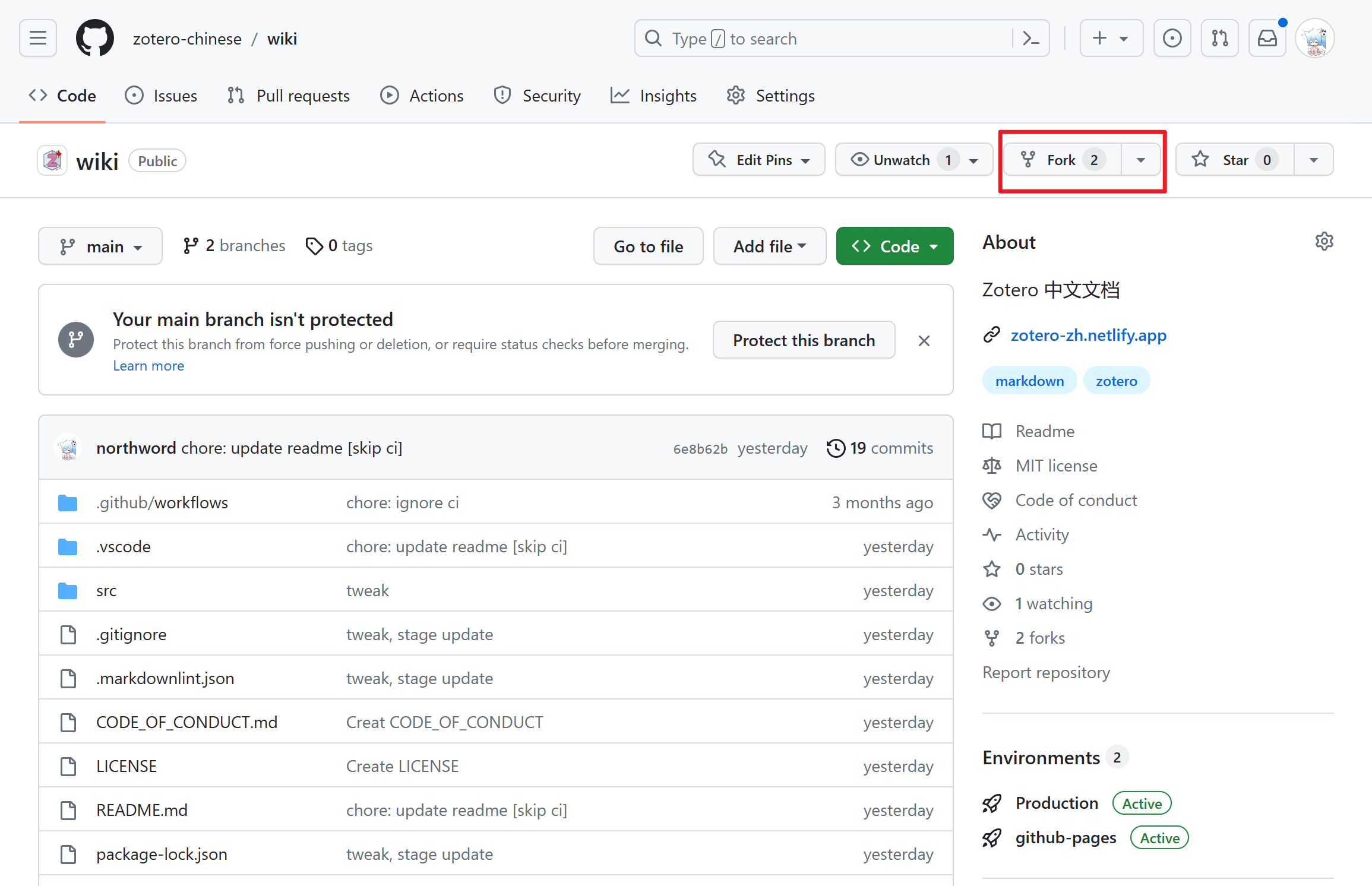Open pull requests icon in header
This screenshot has height=886, width=1372.
coord(1219,39)
